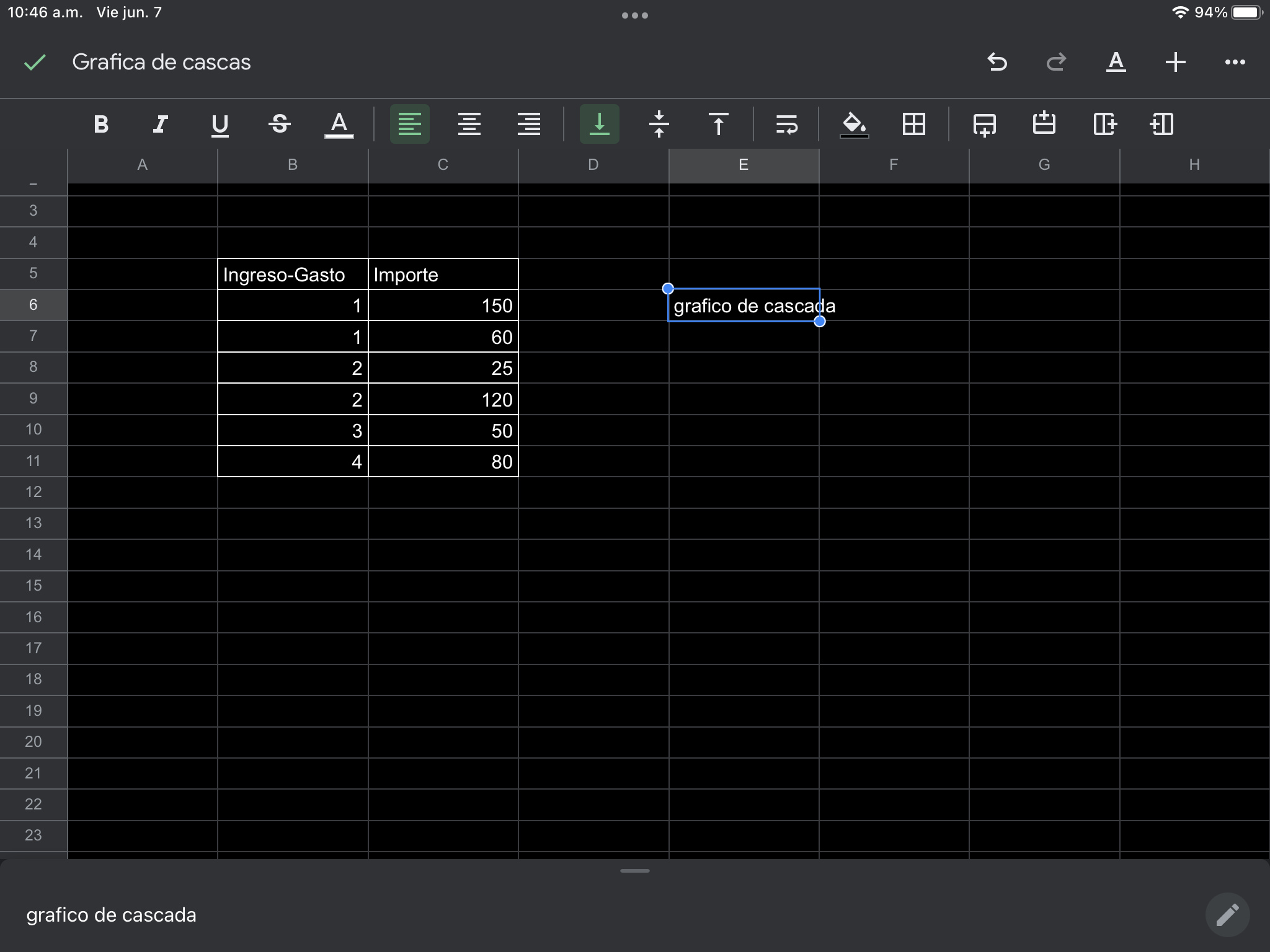The height and width of the screenshot is (952, 1270).
Task: Confirm the edit with the green checkmark
Action: pyautogui.click(x=35, y=62)
